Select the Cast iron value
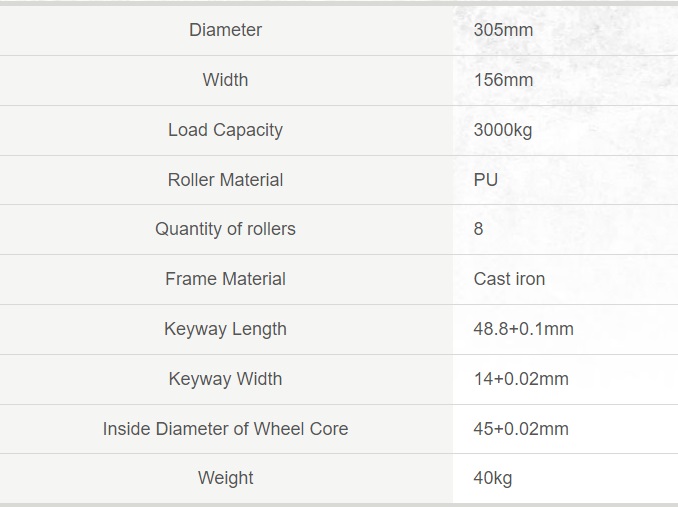The height and width of the screenshot is (507, 678). [x=509, y=279]
